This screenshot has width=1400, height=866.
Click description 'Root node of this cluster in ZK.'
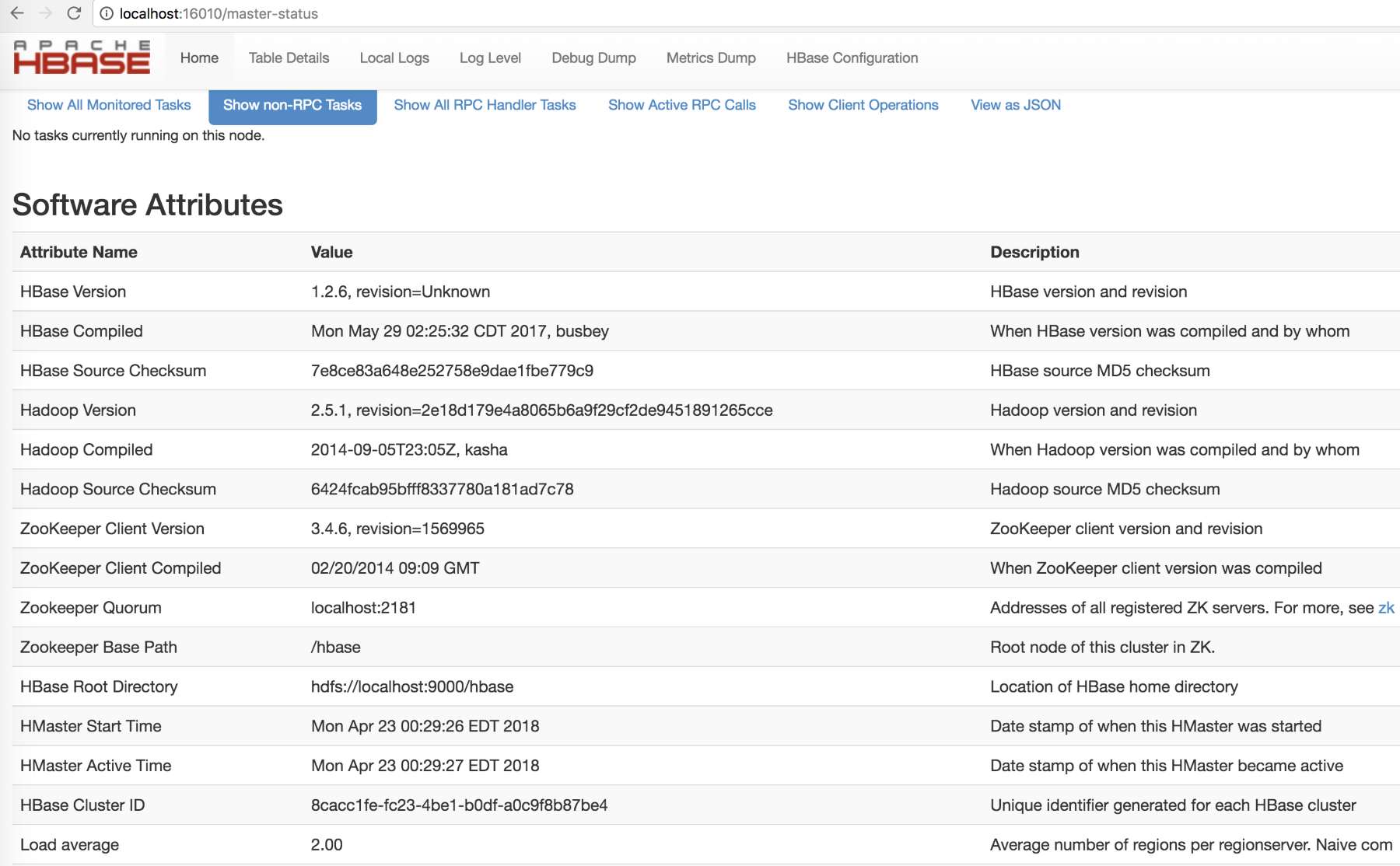point(1102,648)
